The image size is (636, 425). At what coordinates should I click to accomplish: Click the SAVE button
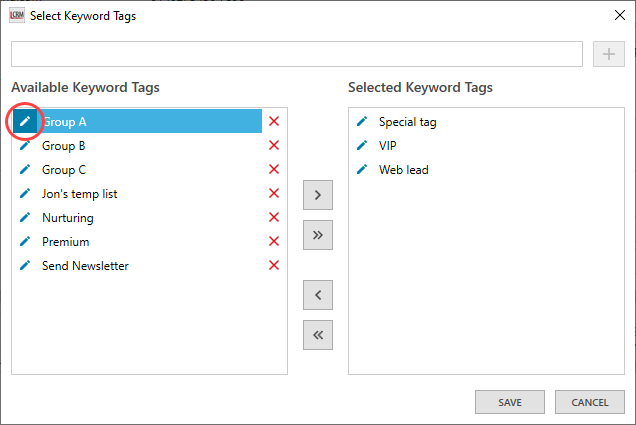[510, 402]
